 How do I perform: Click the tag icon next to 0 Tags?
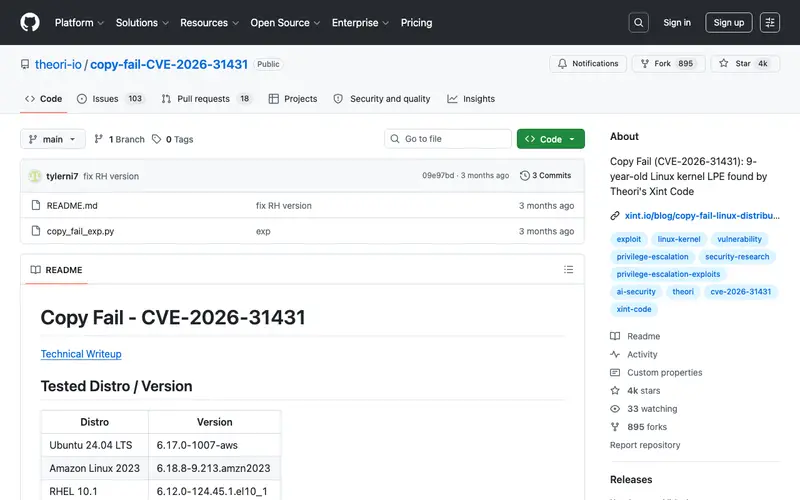157,139
